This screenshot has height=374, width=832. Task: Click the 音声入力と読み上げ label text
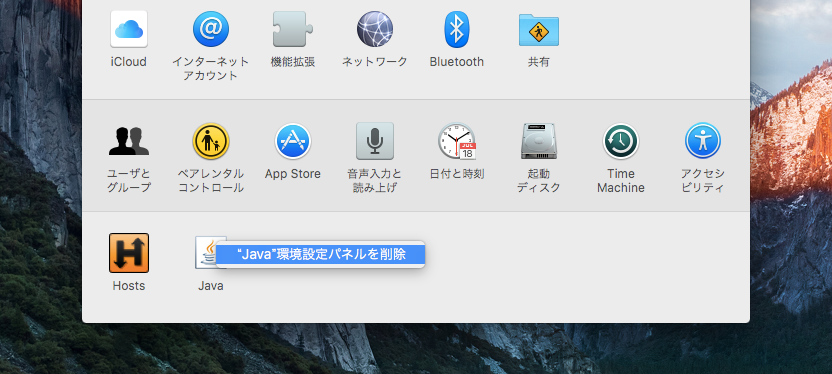pyautogui.click(x=375, y=181)
